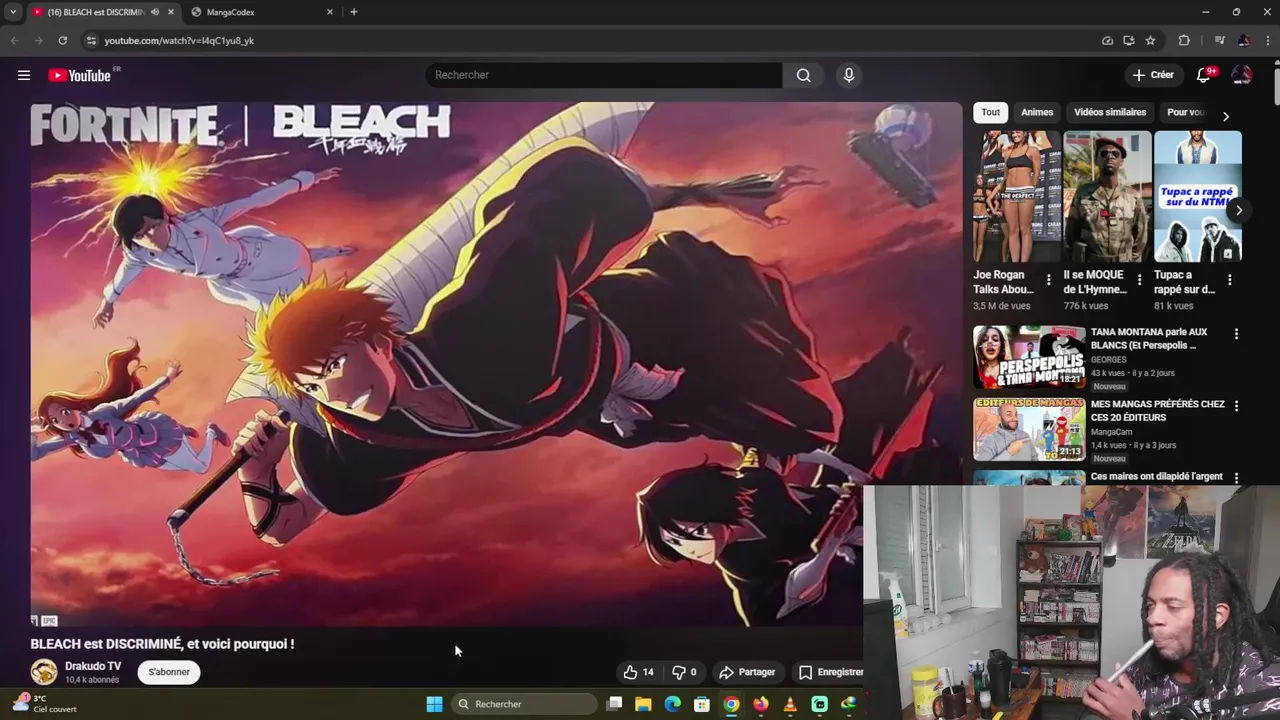The width and height of the screenshot is (1280, 720).
Task: Close the MangaCodex tab
Action: [330, 12]
